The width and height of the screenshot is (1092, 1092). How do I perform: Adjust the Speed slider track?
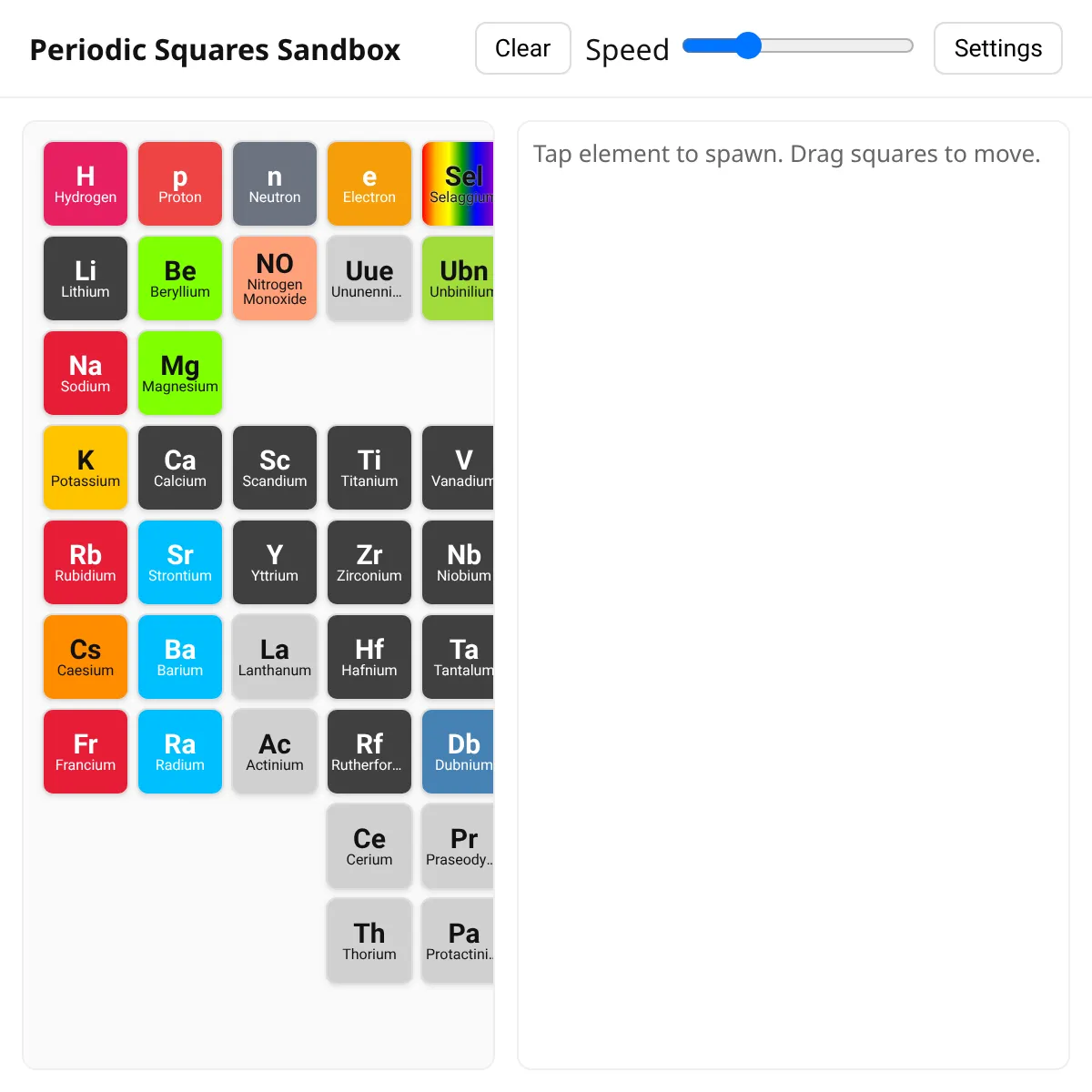pos(798,45)
